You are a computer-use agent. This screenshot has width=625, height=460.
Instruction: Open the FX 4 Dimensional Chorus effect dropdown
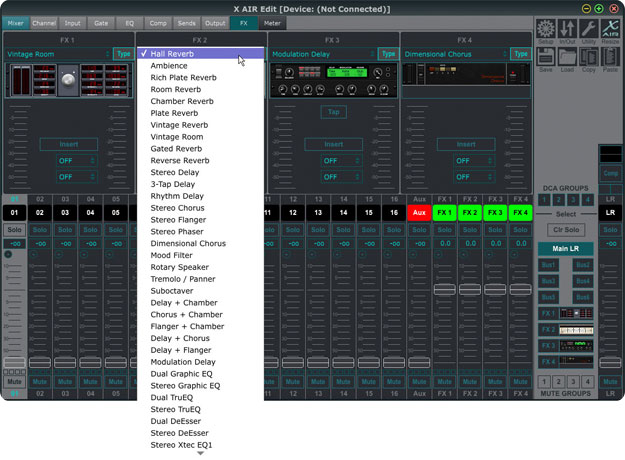(456, 54)
